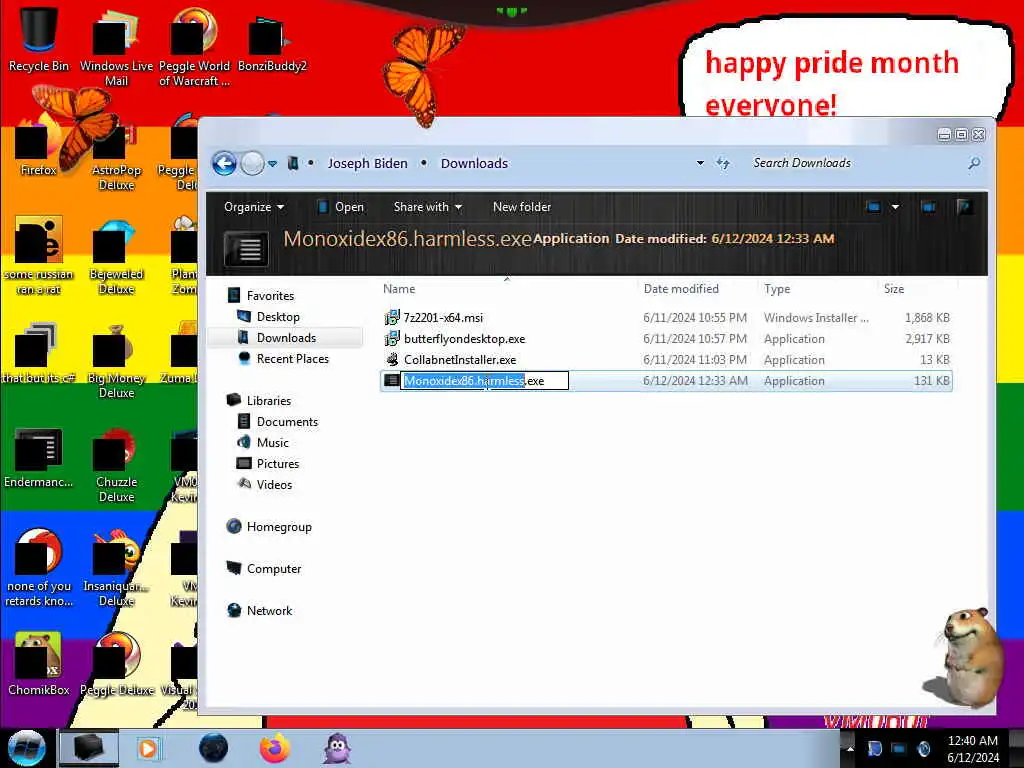Open the Windows Start menu orb
1024x768 pixels.
[27, 748]
